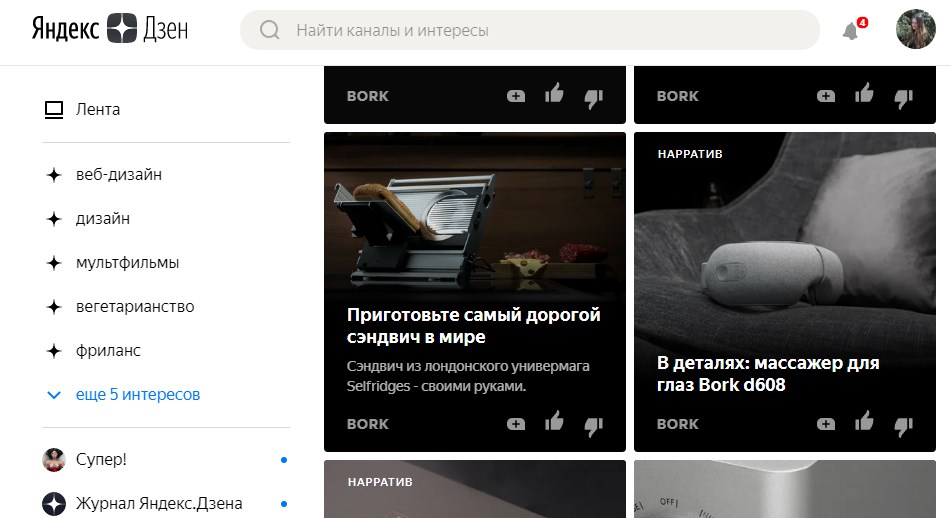Dislike the eye massager Bork d608 card
The width and height of the screenshot is (951, 518).
(x=903, y=426)
